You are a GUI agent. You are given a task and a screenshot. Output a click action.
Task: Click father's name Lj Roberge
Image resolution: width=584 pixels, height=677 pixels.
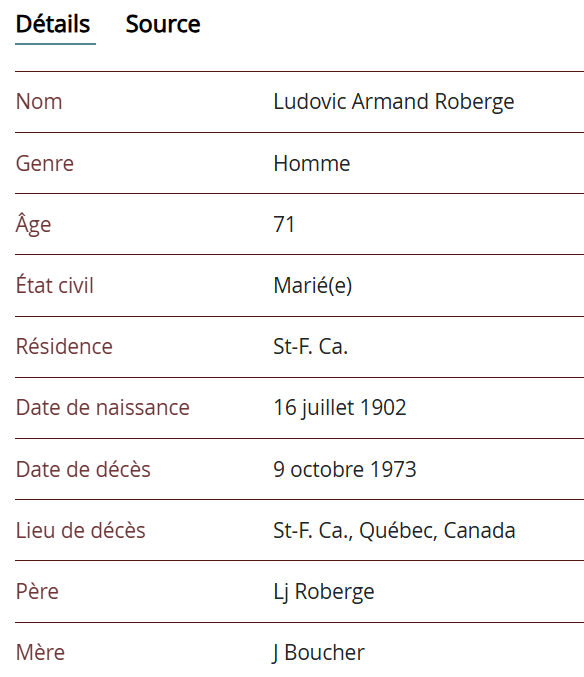pyautogui.click(x=324, y=592)
